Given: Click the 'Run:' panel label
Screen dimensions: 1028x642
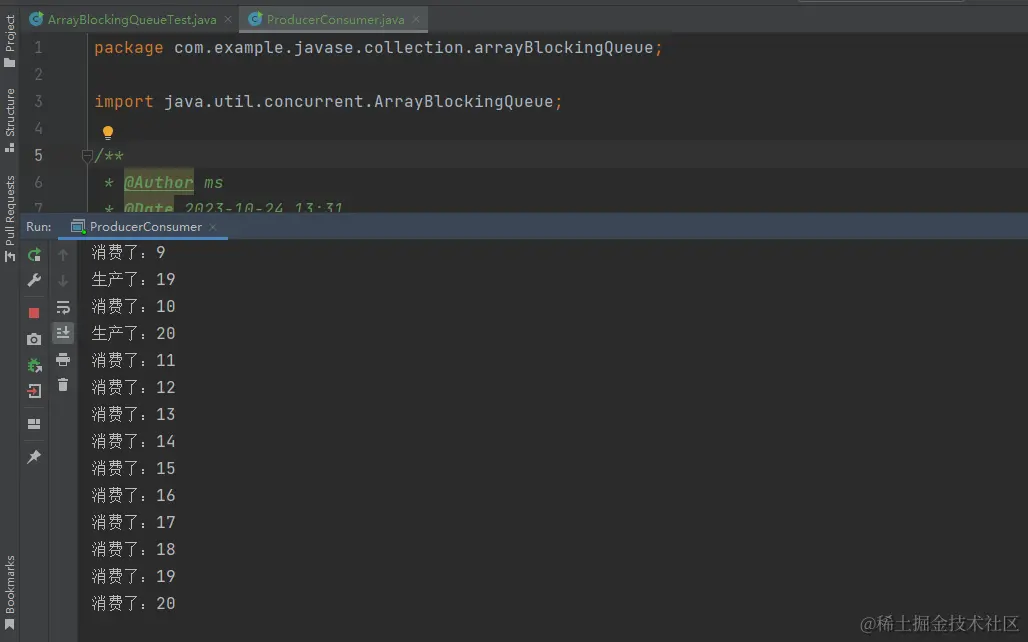Looking at the screenshot, I should [x=39, y=227].
